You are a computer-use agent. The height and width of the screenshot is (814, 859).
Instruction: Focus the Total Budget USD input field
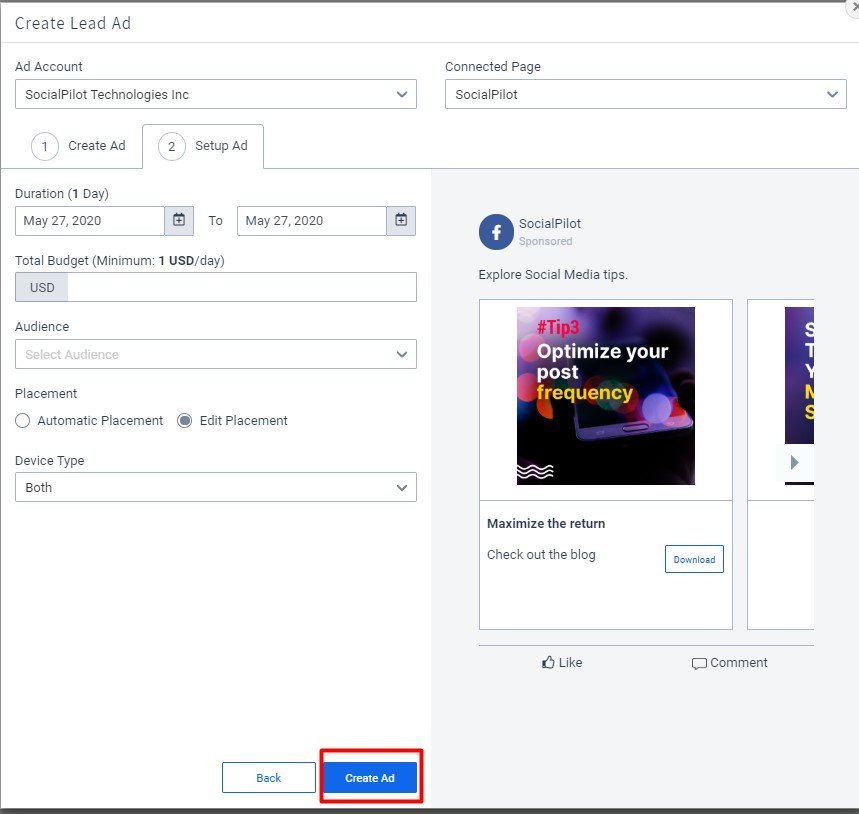coord(242,287)
